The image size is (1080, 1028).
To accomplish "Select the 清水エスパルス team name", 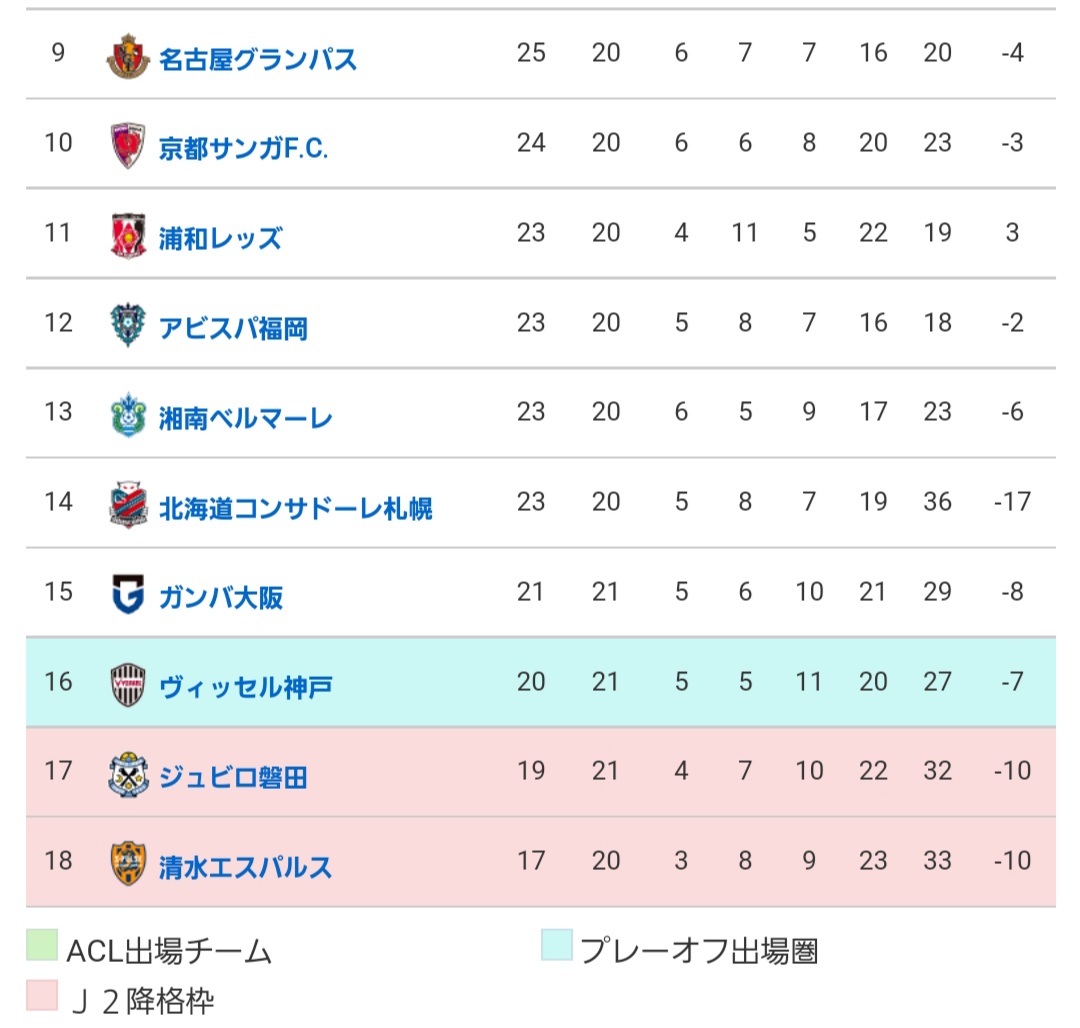I will point(245,867).
